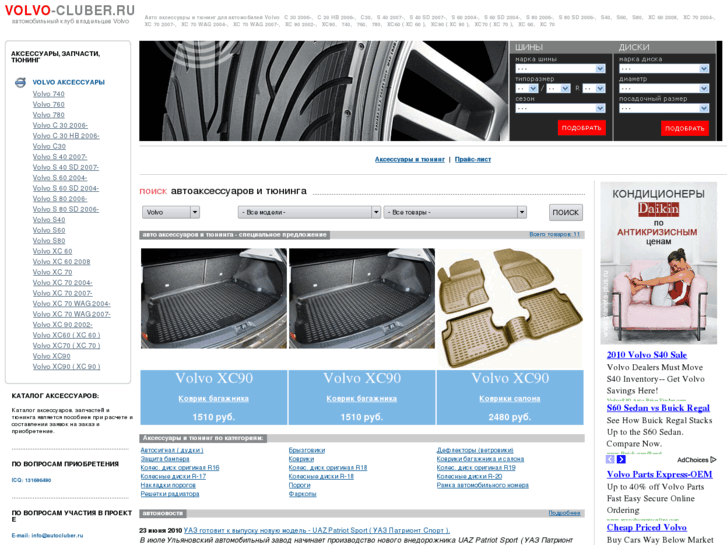Viewport: 727px width, 545px height.
Task: Open first Коврик багажника product link
Action: tap(213, 398)
